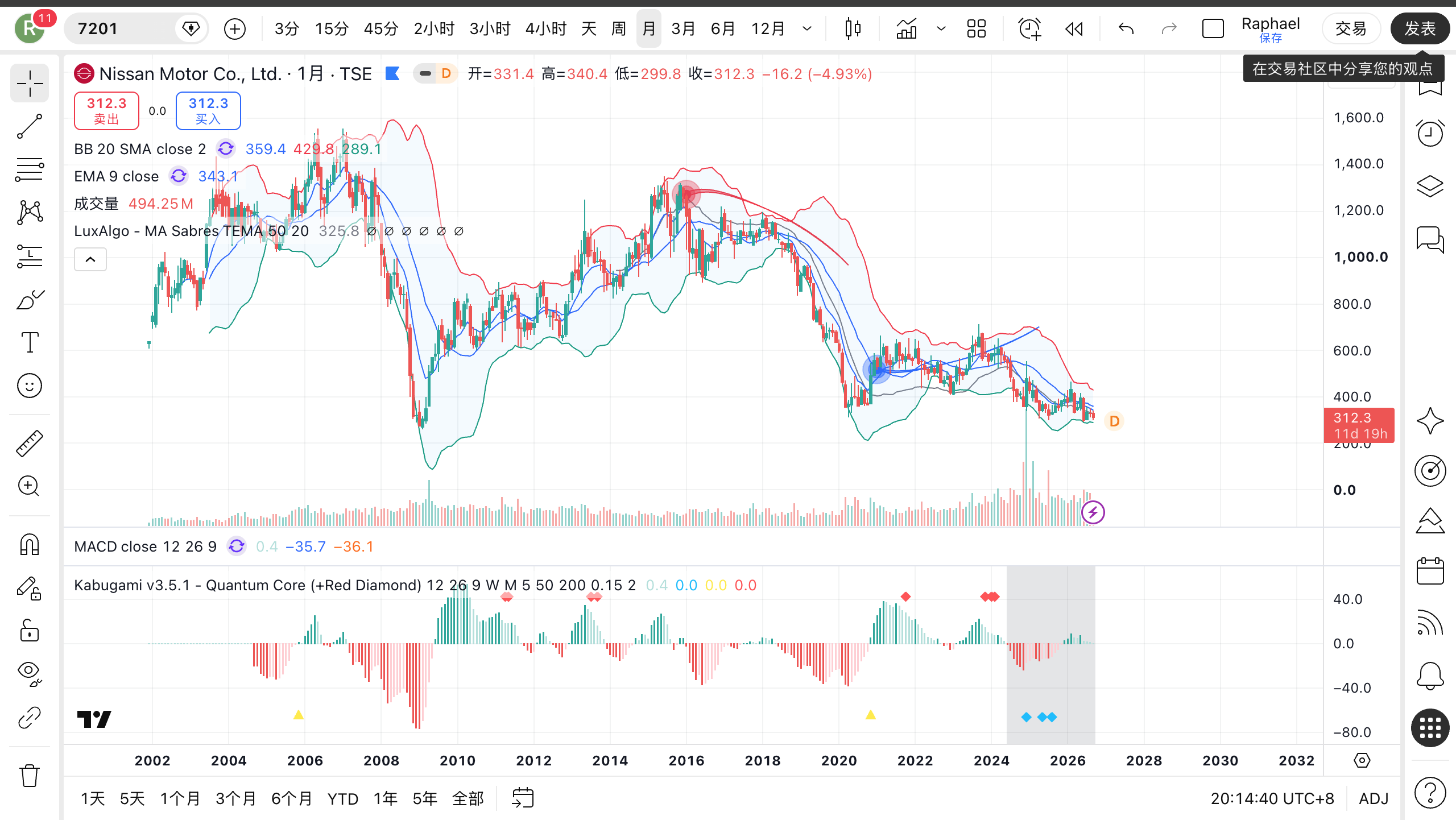
Task: Start bar replay mode
Action: tap(1074, 28)
